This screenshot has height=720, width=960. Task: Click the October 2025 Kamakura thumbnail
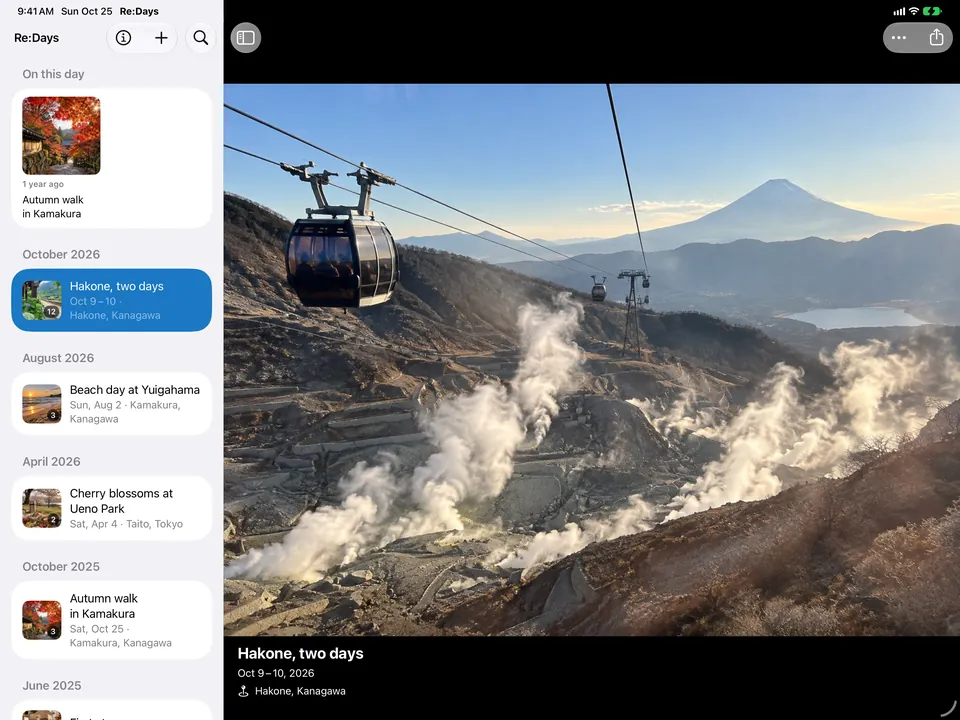[x=42, y=620]
